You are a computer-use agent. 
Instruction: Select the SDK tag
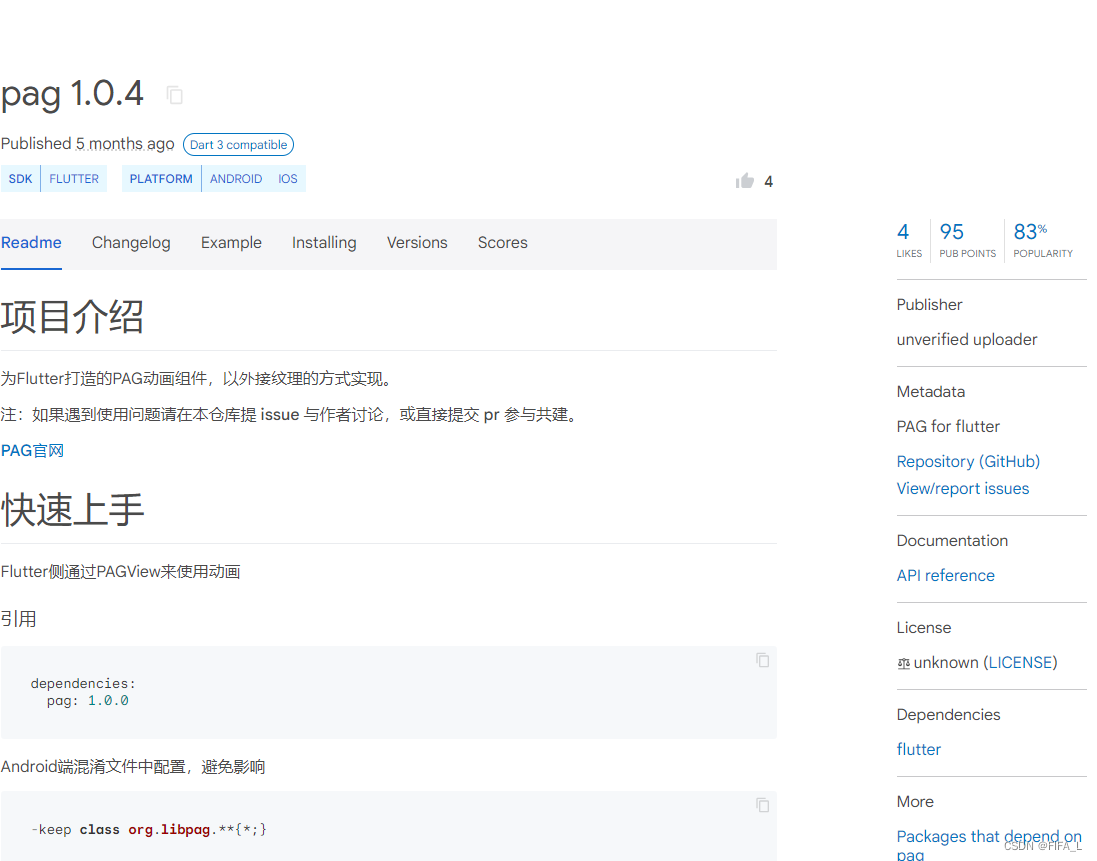click(20, 179)
